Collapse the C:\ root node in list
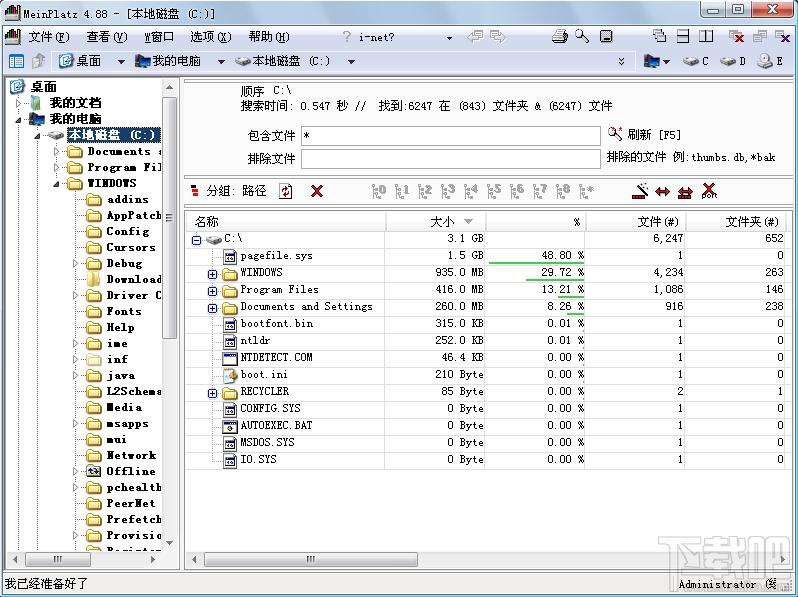Screen dimensions: 798x597 196,240
